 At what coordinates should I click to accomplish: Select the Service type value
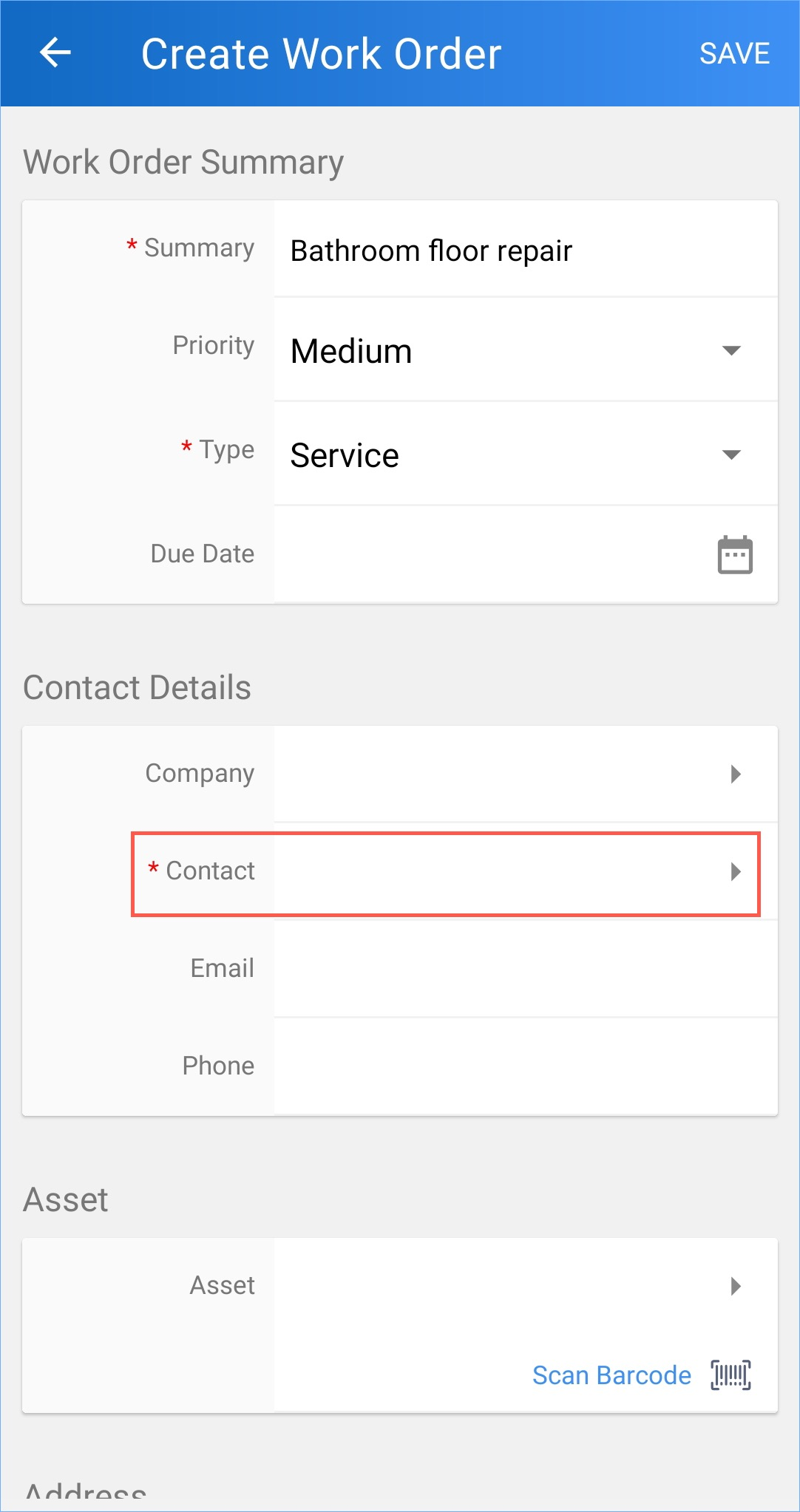coord(345,455)
